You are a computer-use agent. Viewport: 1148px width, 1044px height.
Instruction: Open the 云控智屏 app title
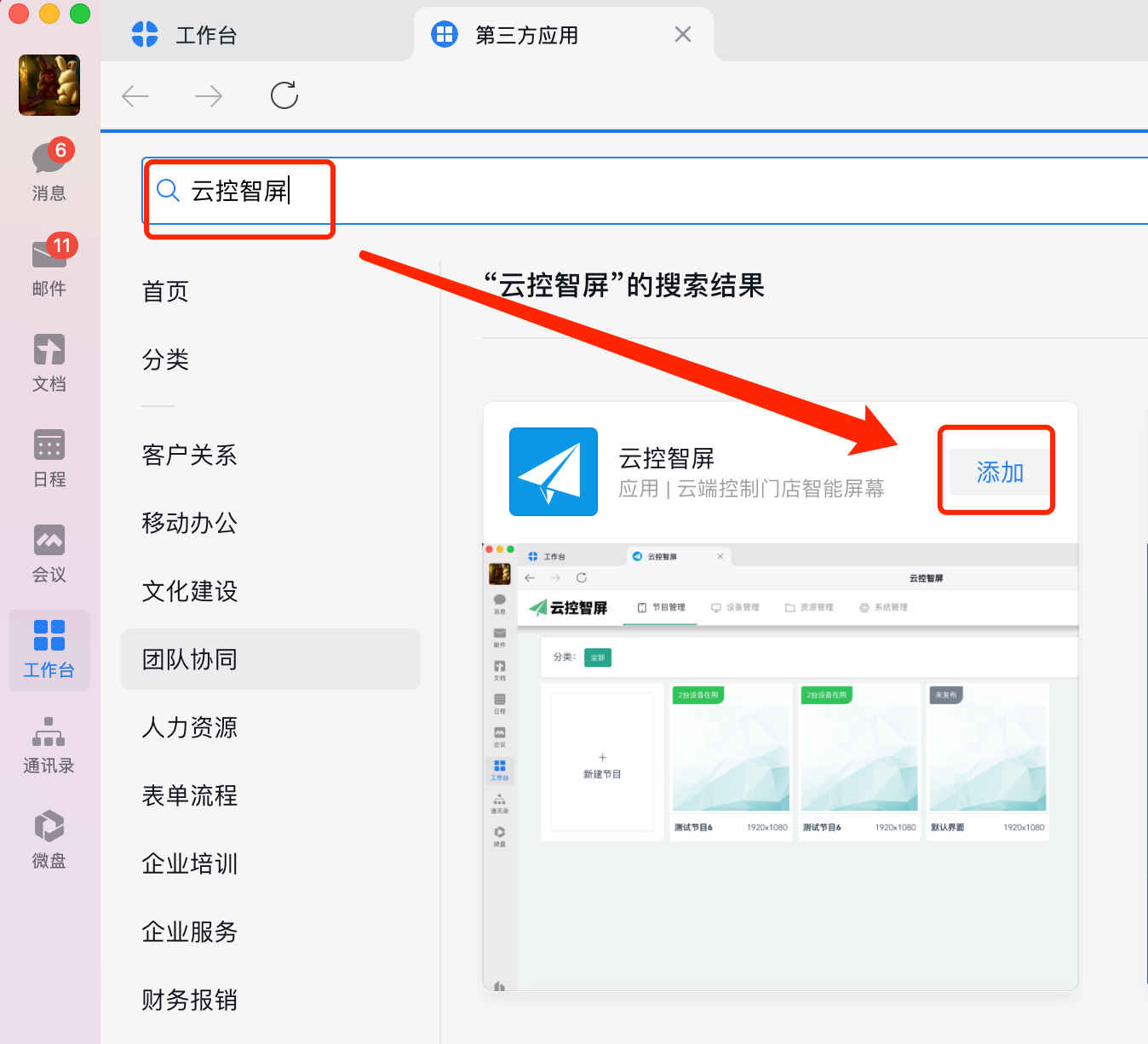pyautogui.click(x=666, y=458)
